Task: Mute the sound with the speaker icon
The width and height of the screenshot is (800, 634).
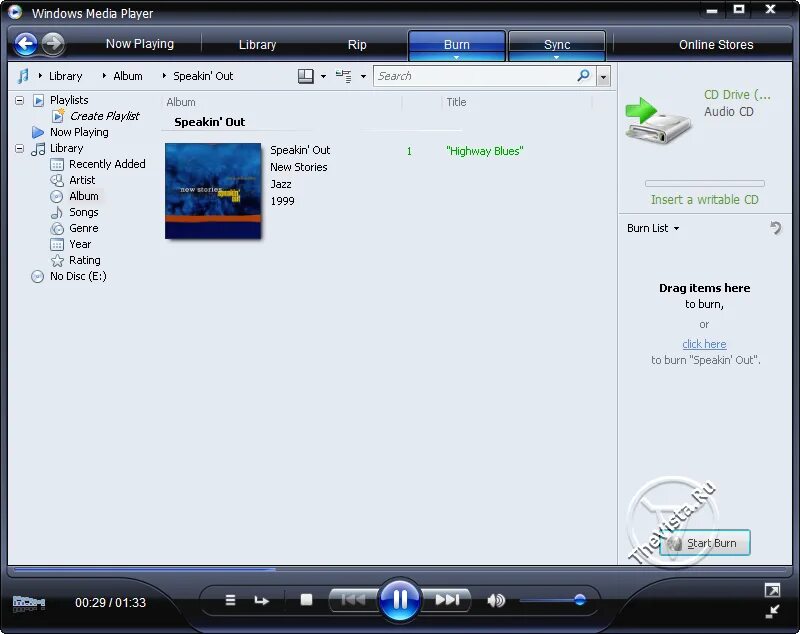Action: click(x=495, y=600)
